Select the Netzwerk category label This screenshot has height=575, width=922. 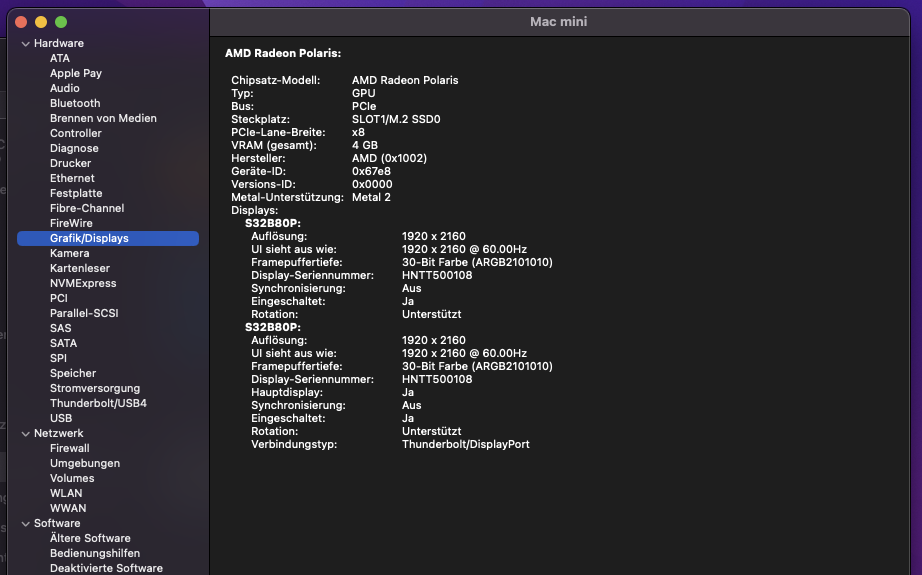click(x=59, y=433)
